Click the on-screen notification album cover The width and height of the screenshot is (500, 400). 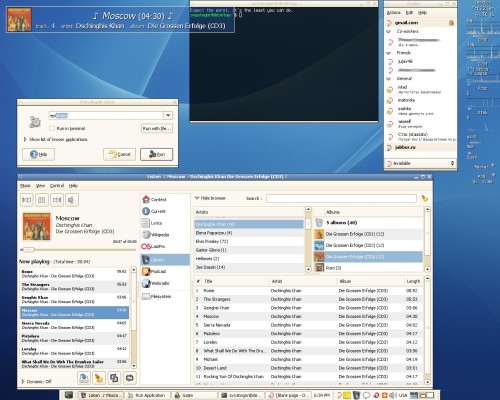19,19
